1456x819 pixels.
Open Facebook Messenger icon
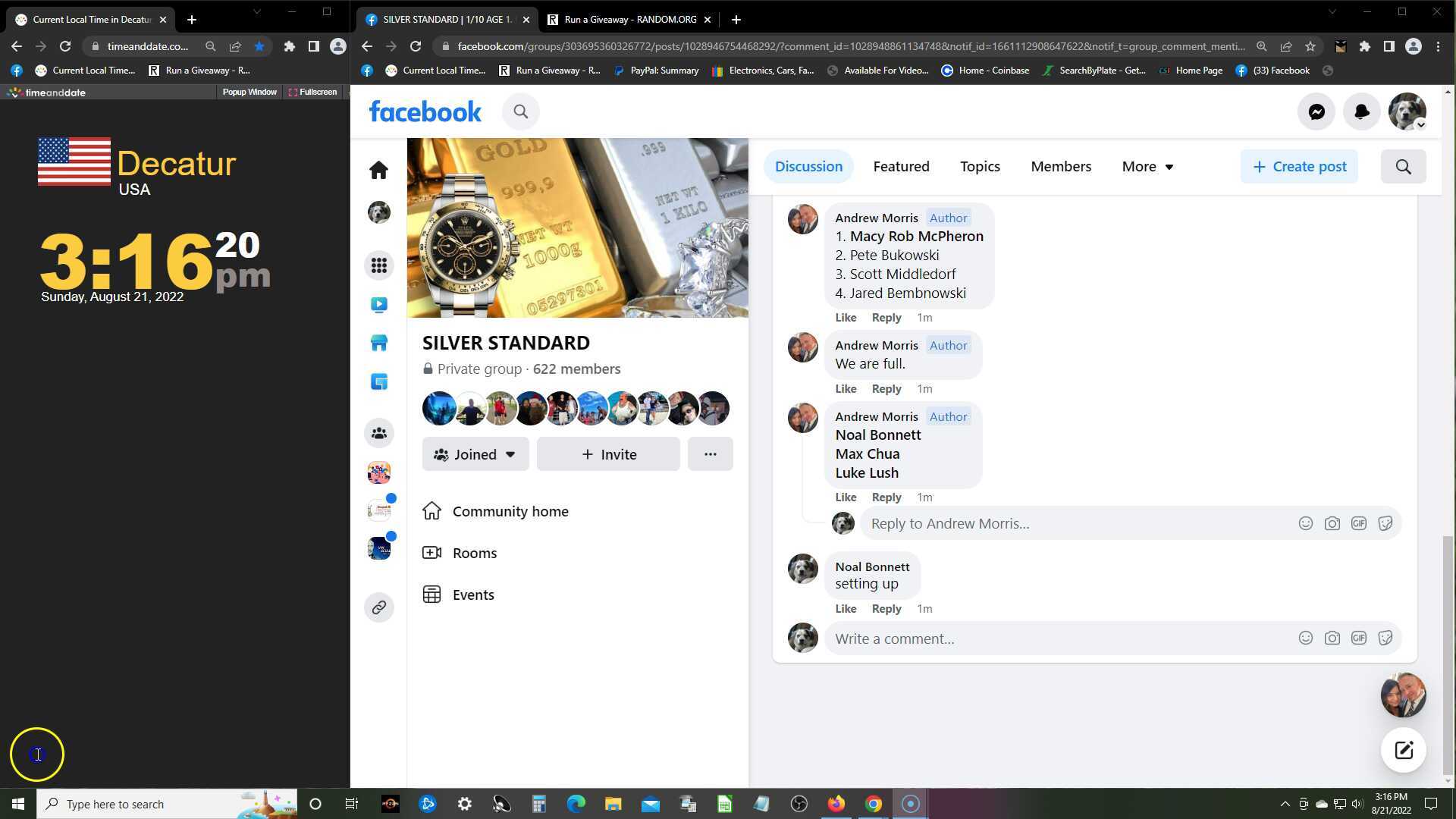coord(1316,111)
